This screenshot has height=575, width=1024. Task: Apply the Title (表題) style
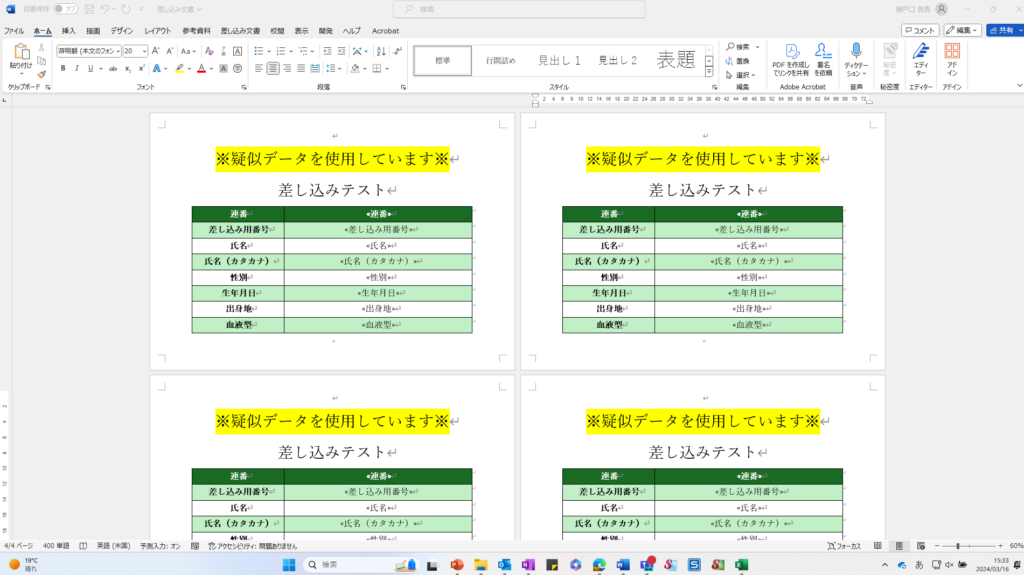(676, 60)
